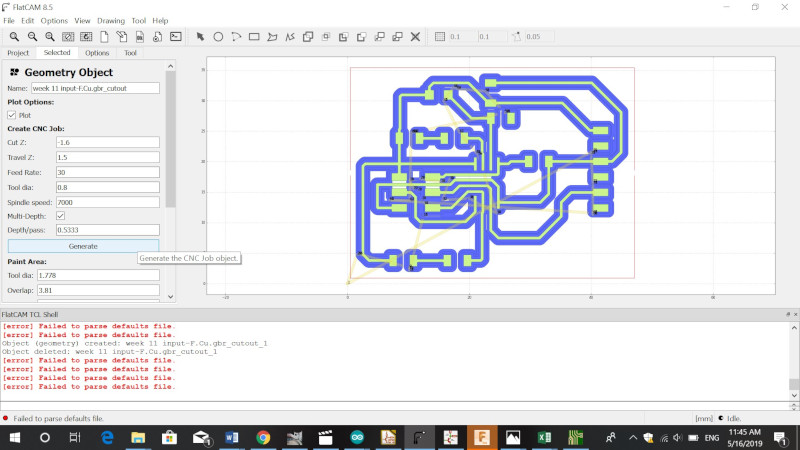Click the geometry Name input field

95,88
